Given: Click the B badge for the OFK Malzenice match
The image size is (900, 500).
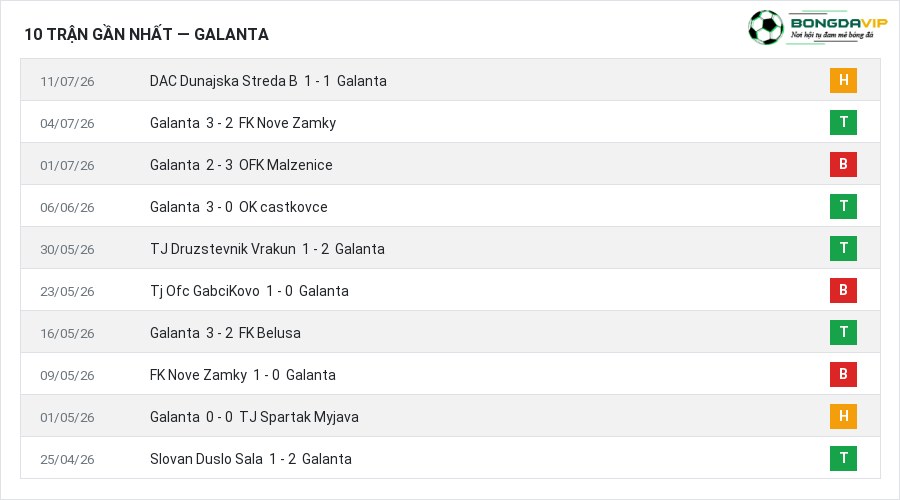Looking at the screenshot, I should coord(843,164).
